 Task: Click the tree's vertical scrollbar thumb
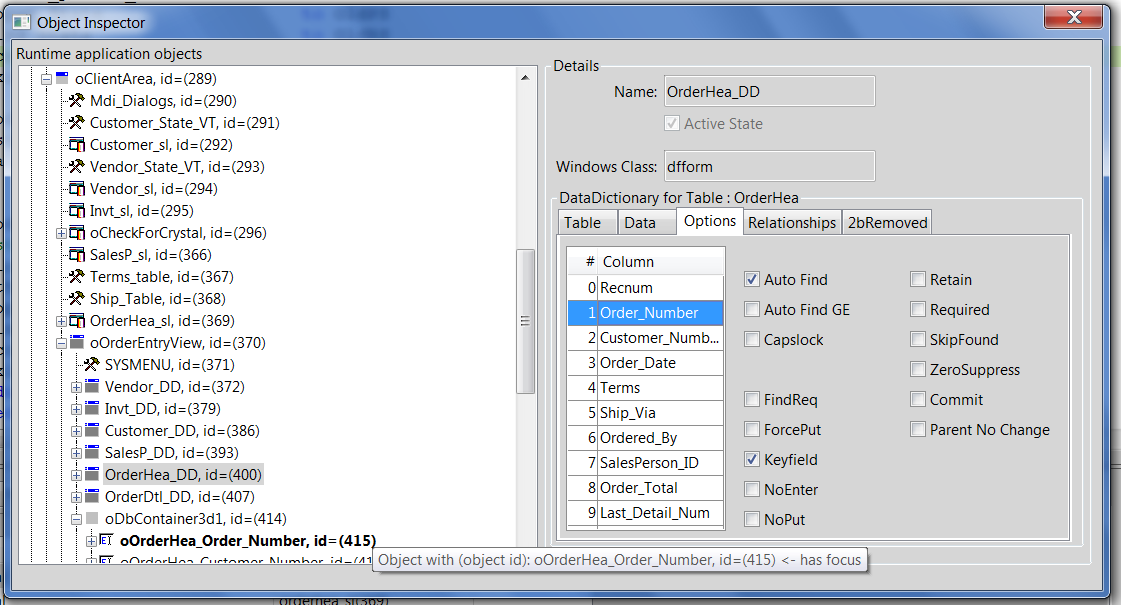[525, 320]
